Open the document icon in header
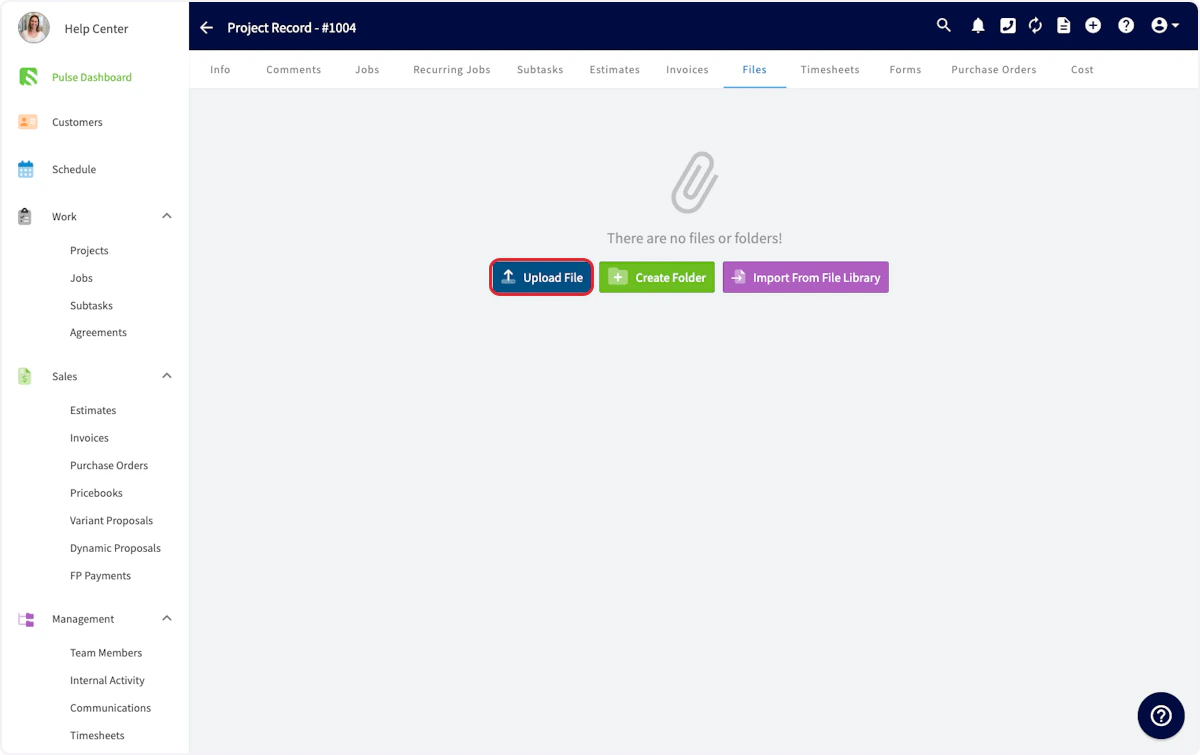The image size is (1200, 755). [x=1064, y=26]
